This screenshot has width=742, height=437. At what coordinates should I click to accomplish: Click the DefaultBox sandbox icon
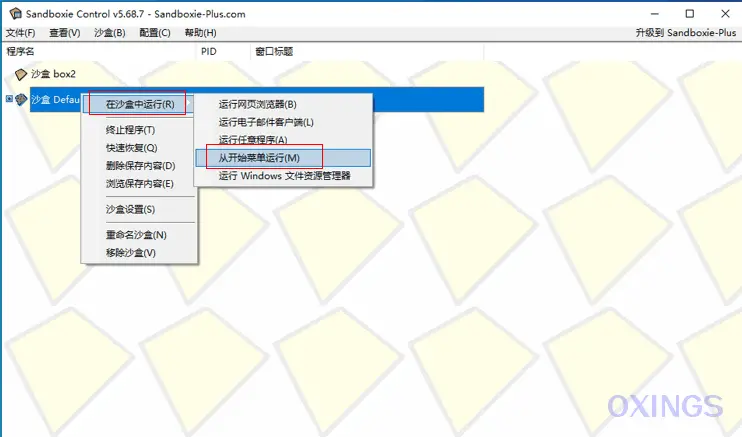tap(21, 99)
